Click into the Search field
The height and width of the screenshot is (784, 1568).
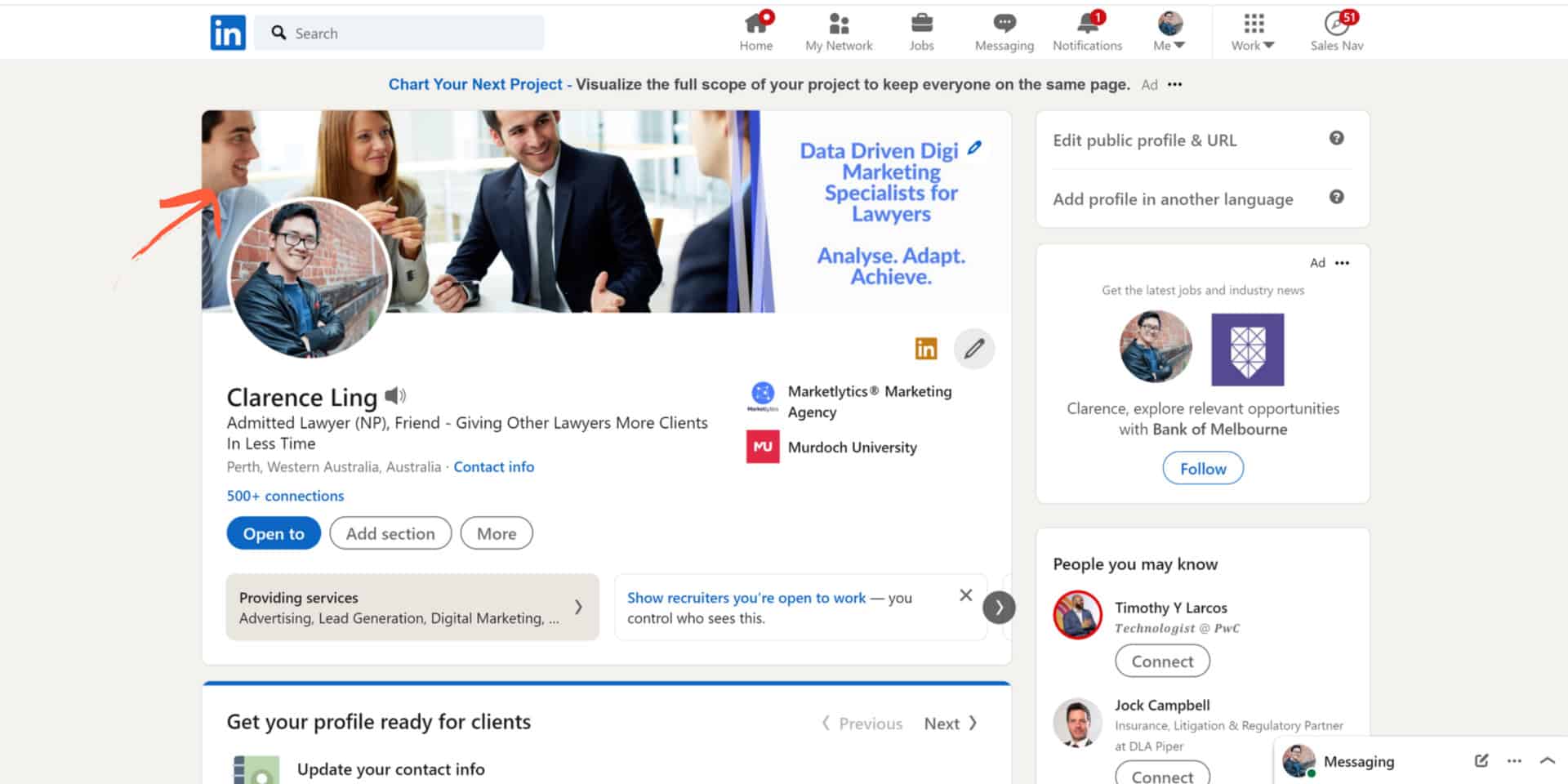pyautogui.click(x=399, y=33)
